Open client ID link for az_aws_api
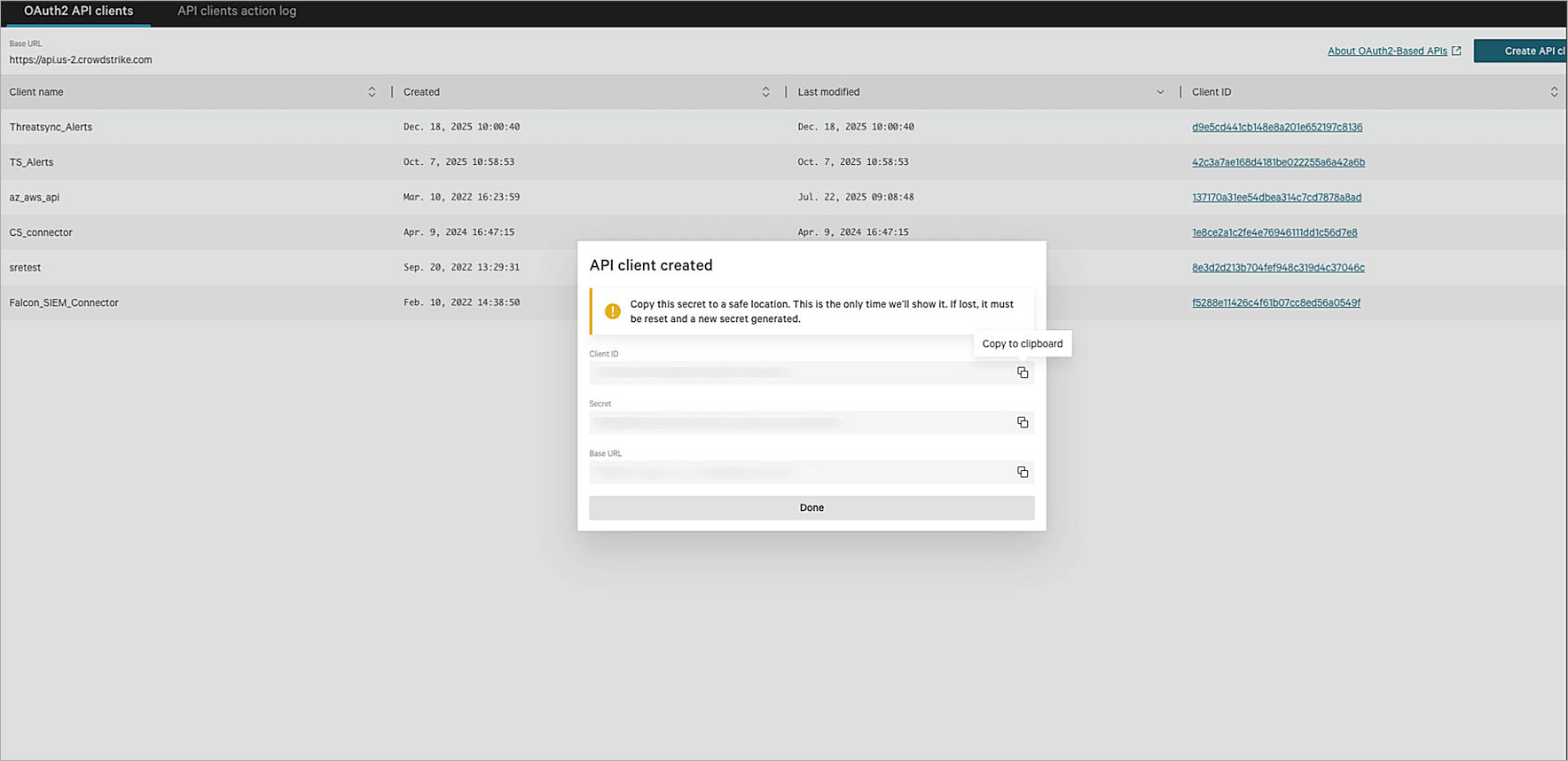 click(1276, 198)
